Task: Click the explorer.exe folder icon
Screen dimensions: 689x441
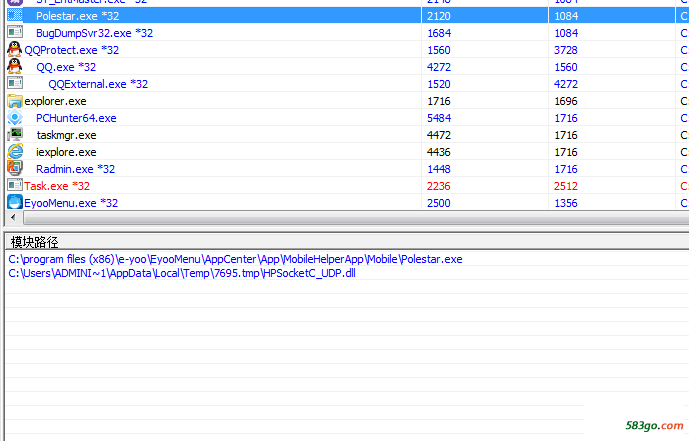Action: [x=15, y=101]
